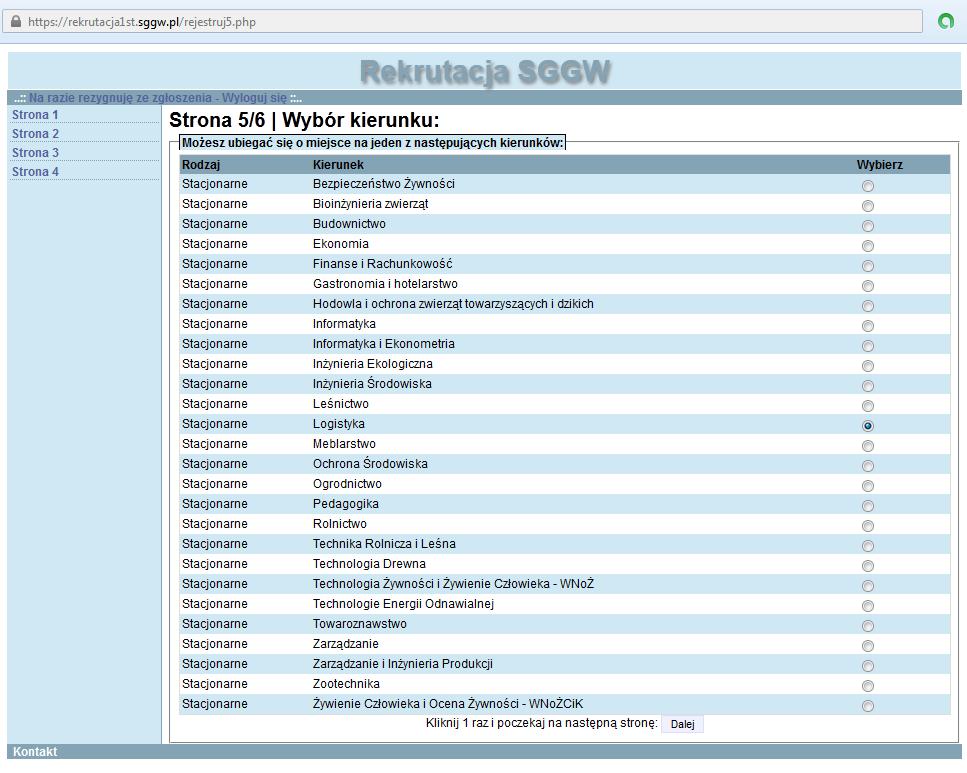This screenshot has width=967, height=773.
Task: Open Strona 2 in sidebar
Action: [35, 134]
